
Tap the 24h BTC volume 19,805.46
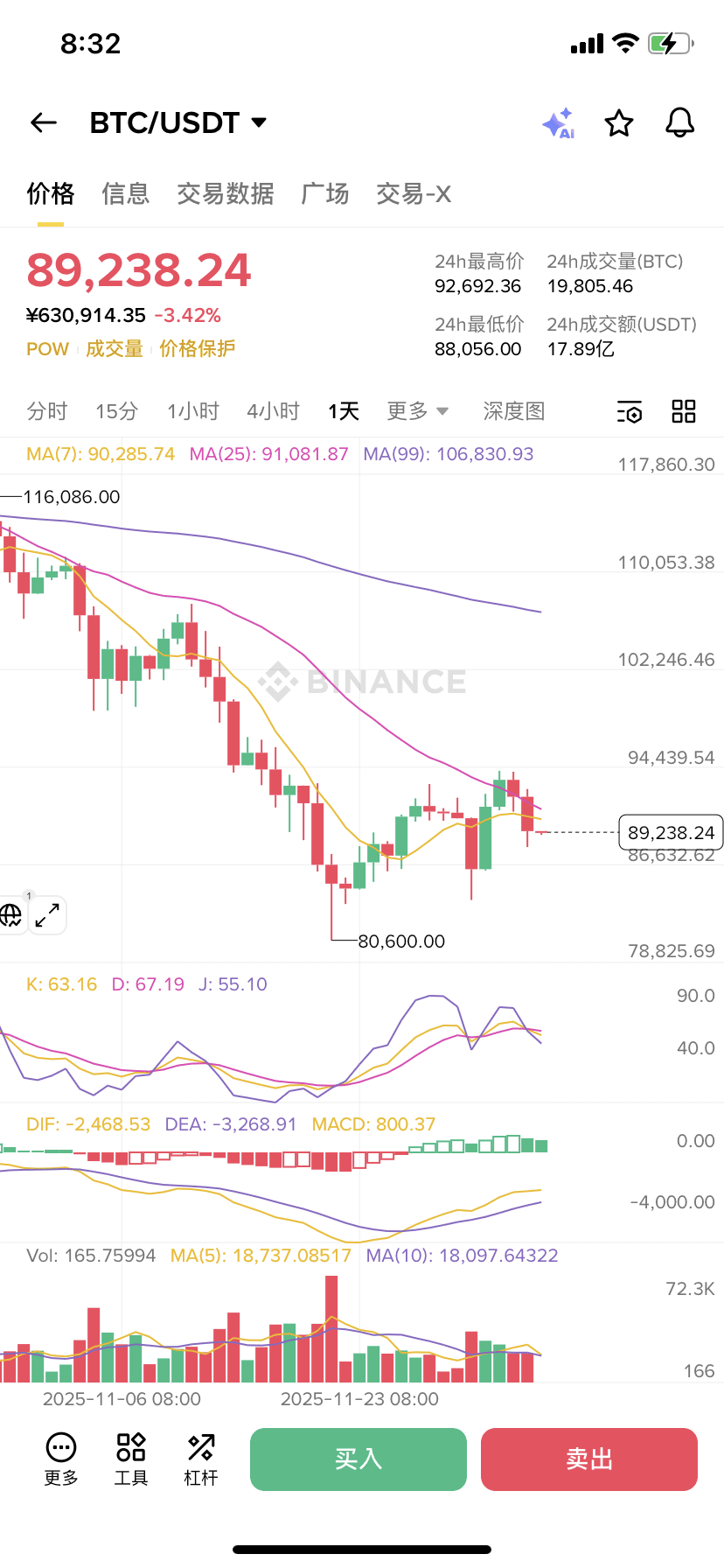[590, 286]
